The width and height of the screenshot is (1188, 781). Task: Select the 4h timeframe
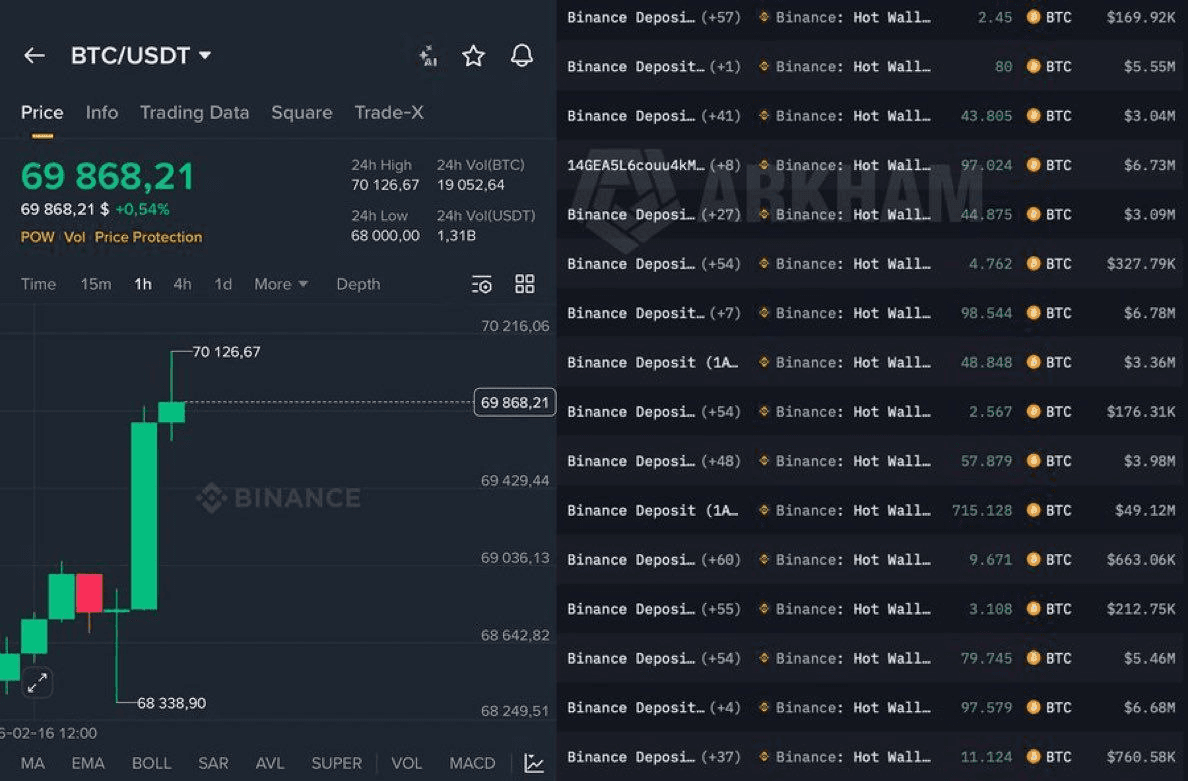[x=182, y=284]
